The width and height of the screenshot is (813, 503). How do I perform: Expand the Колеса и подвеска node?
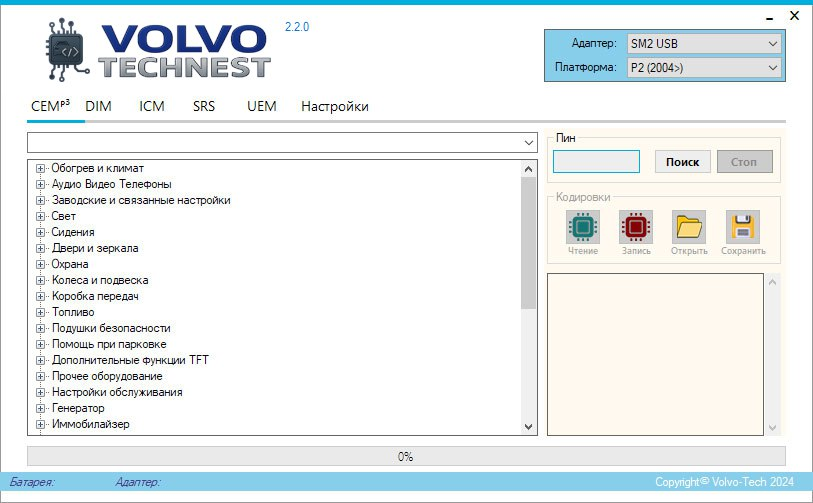[40, 281]
